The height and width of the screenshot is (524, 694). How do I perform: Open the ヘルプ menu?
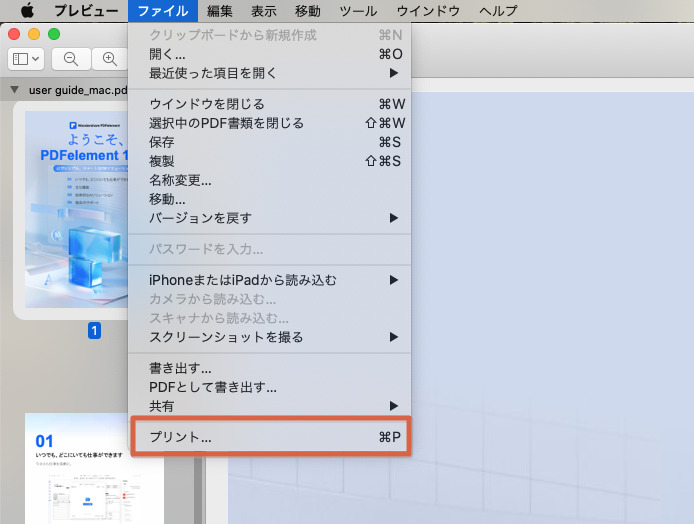[x=498, y=11]
